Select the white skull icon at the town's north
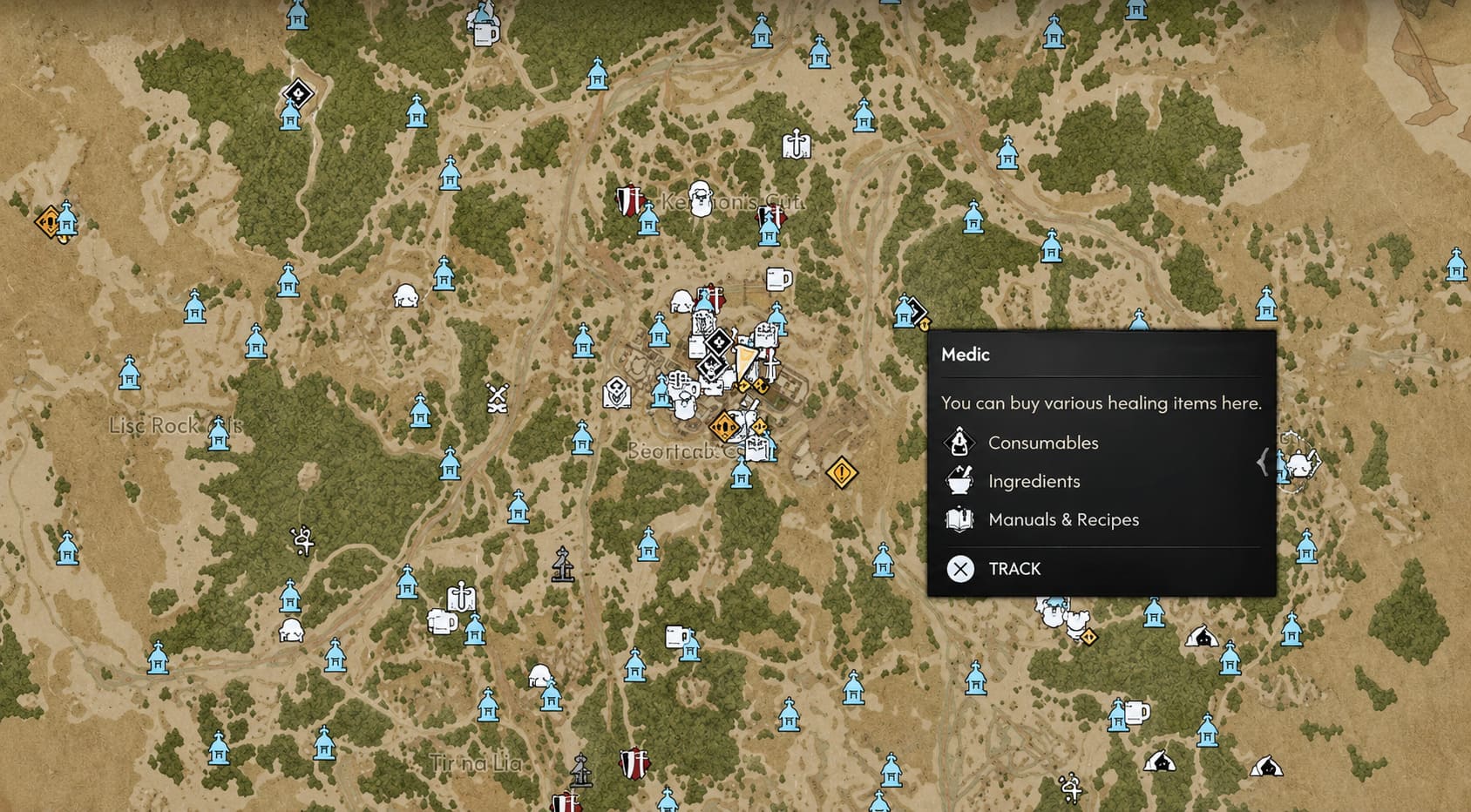The width and height of the screenshot is (1471, 812). [682, 301]
